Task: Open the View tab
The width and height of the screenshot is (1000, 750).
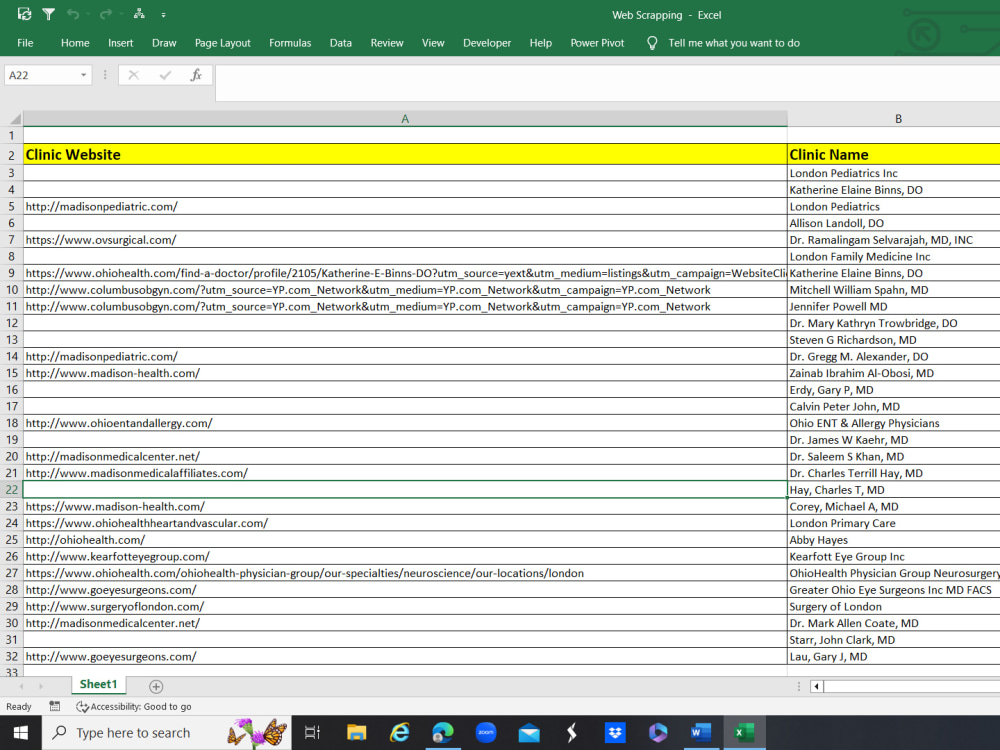Action: [433, 43]
